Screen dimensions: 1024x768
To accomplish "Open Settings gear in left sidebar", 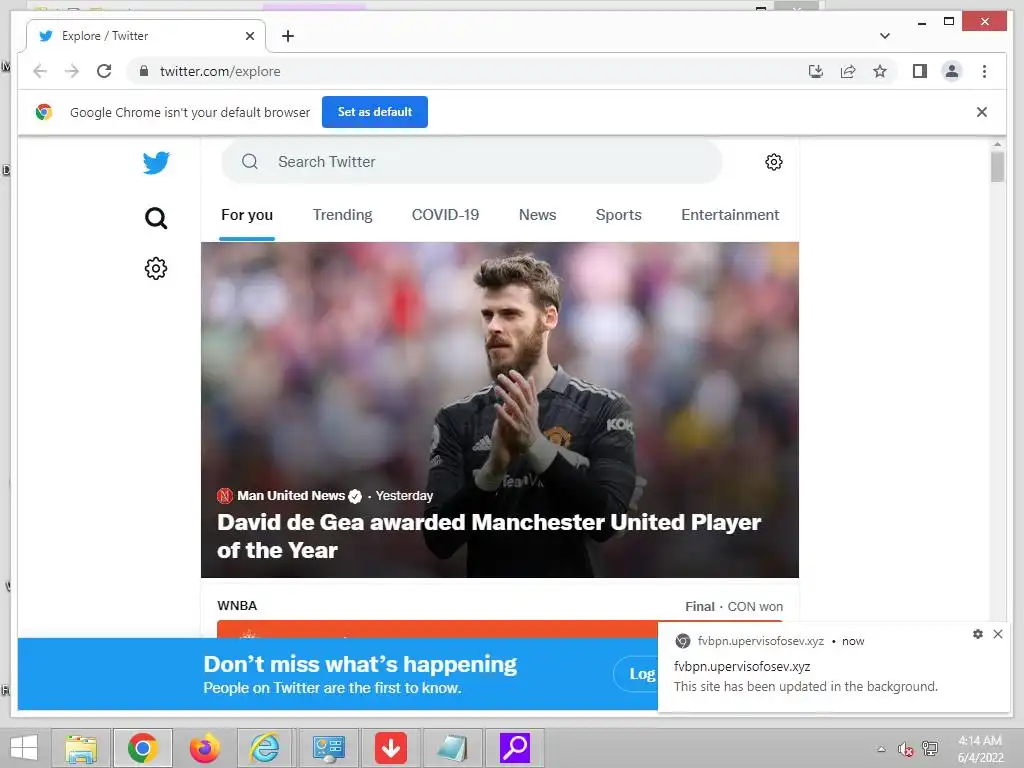I will [x=156, y=268].
